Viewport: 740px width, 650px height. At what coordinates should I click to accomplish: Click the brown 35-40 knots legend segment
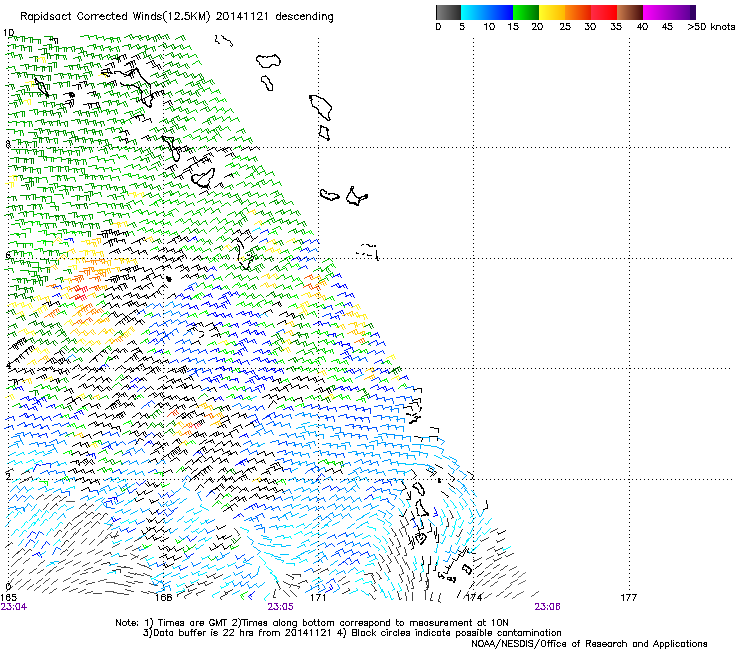630,12
